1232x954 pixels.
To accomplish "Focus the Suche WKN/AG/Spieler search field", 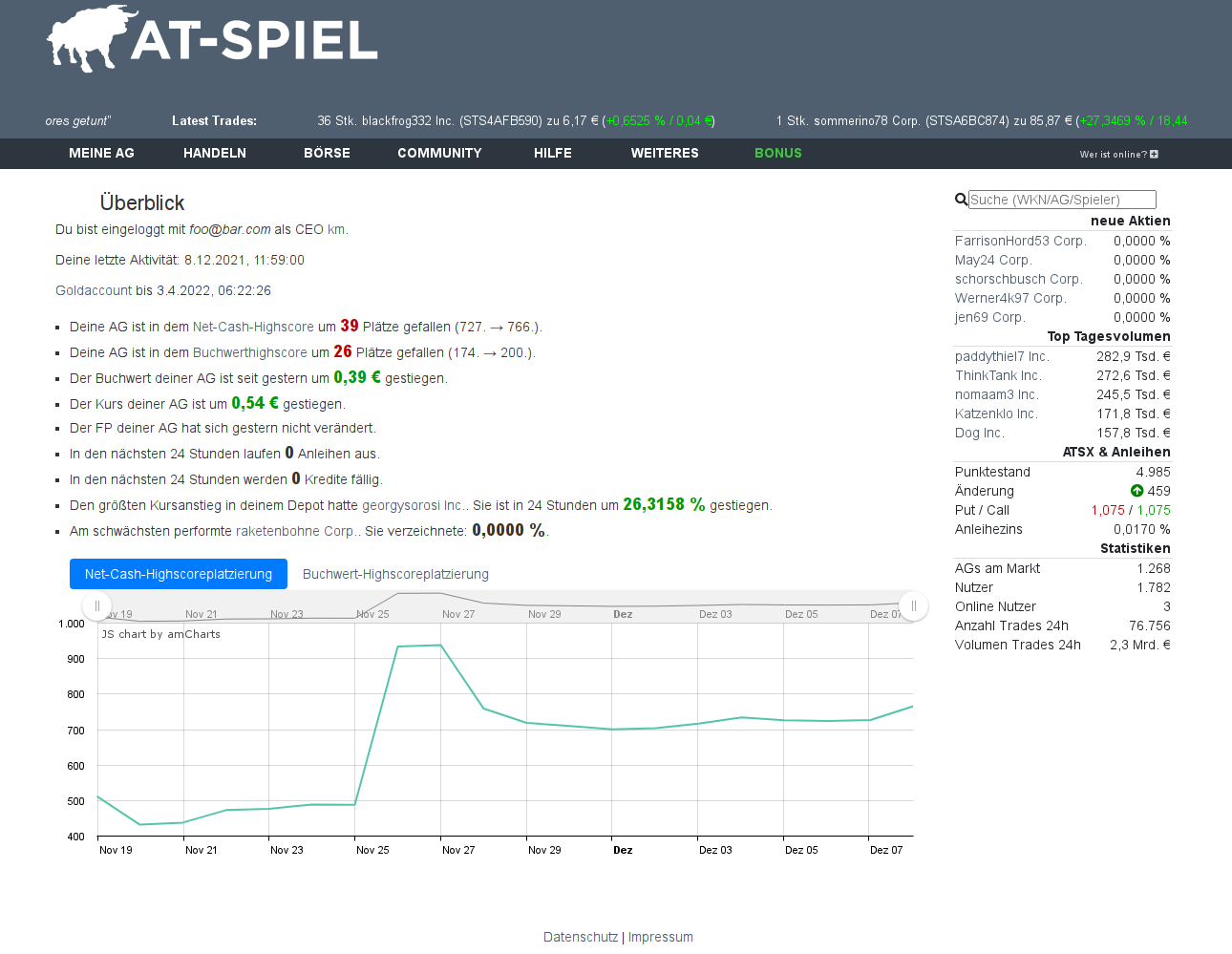I will pyautogui.click(x=1062, y=200).
